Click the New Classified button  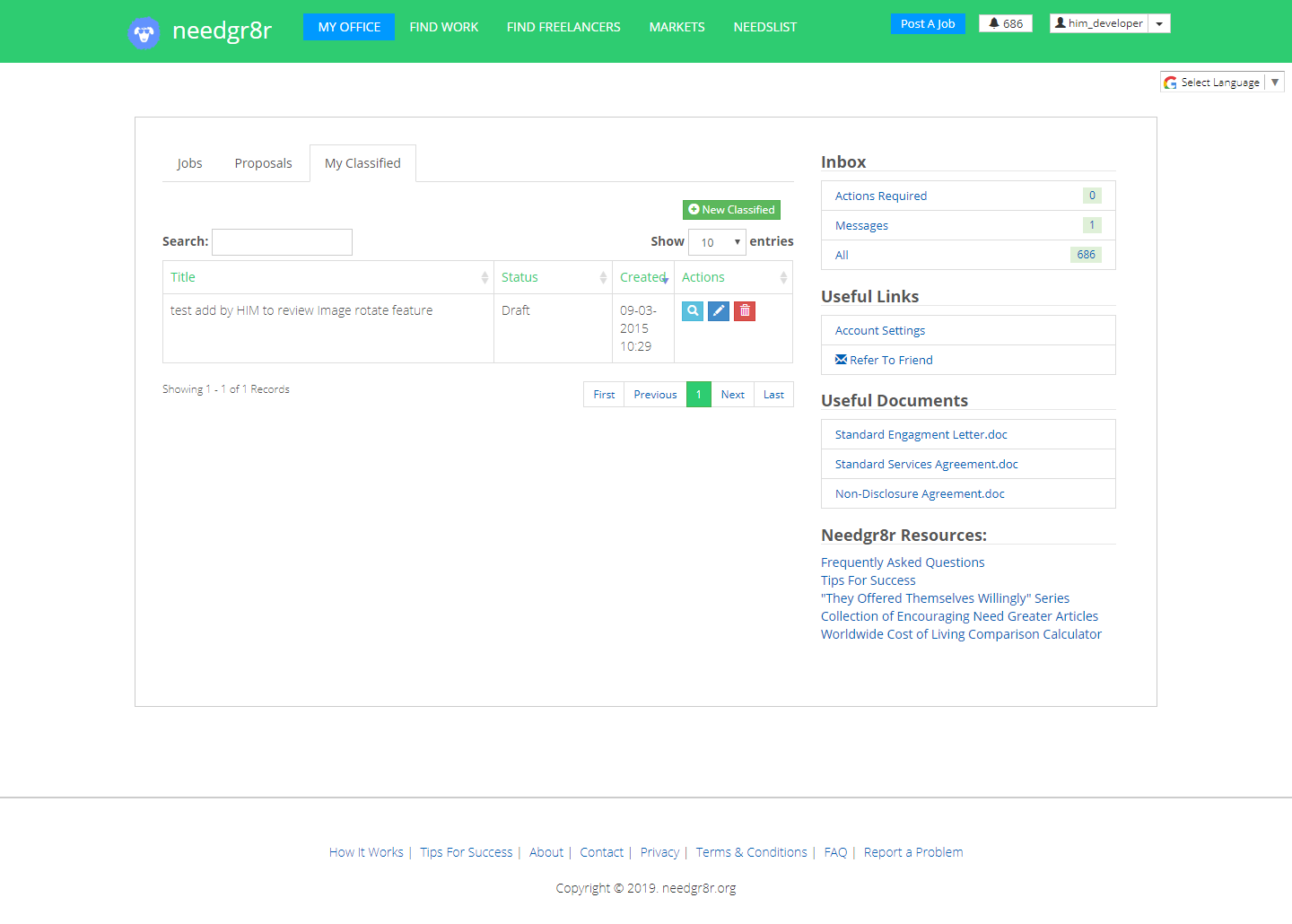click(x=731, y=210)
